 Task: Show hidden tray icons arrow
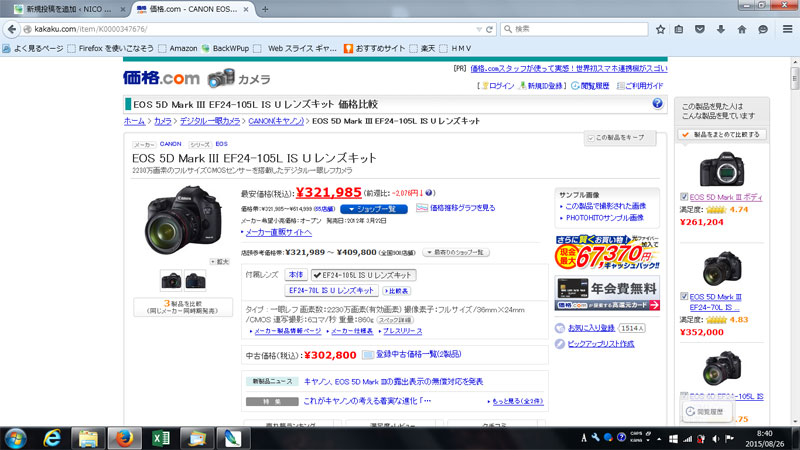click(659, 439)
